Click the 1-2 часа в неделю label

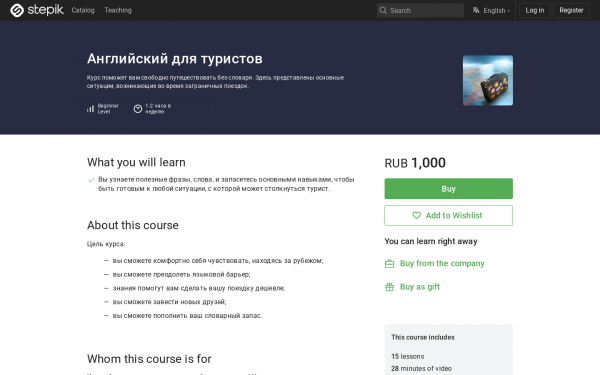[x=158, y=109]
